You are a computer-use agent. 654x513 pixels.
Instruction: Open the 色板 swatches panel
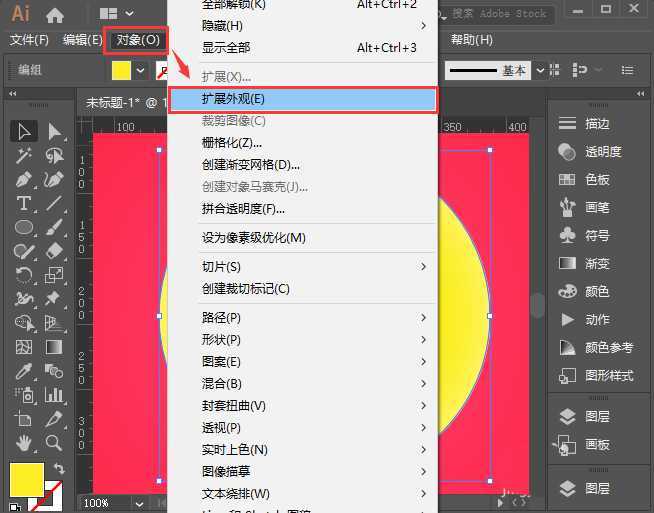584,180
